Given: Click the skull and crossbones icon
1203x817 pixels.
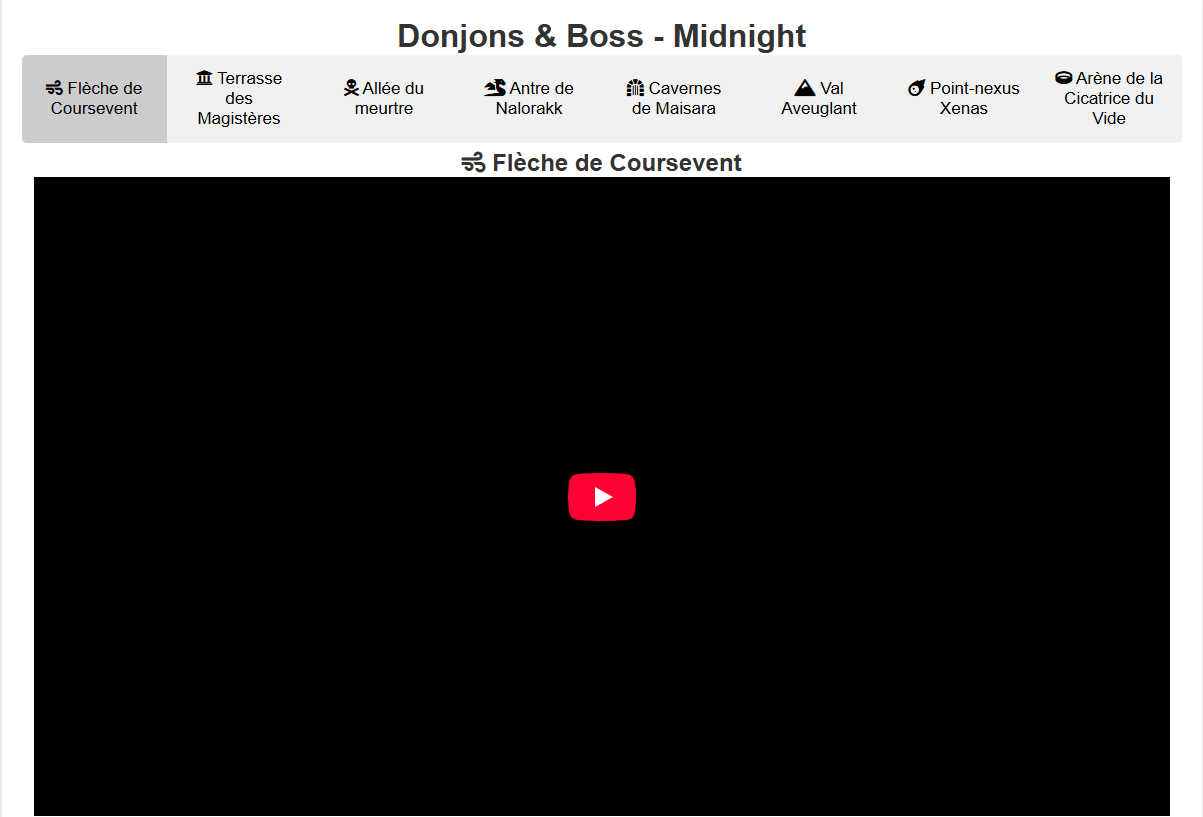Looking at the screenshot, I should (351, 88).
